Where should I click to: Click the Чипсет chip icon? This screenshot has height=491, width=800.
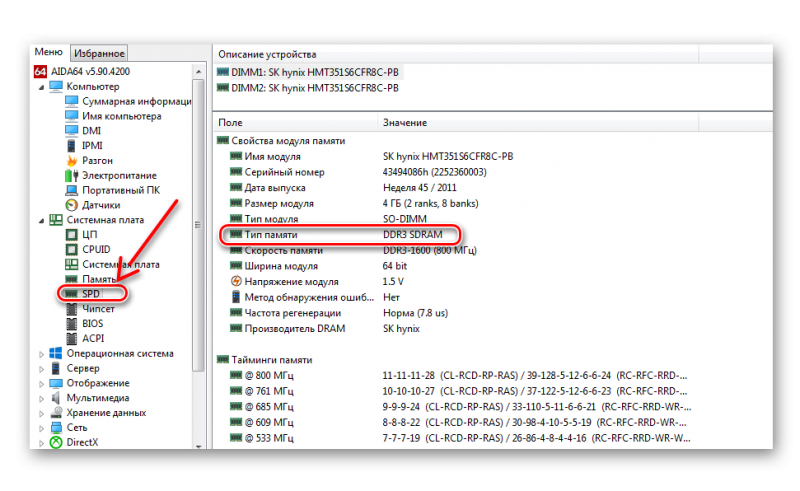tap(72, 309)
